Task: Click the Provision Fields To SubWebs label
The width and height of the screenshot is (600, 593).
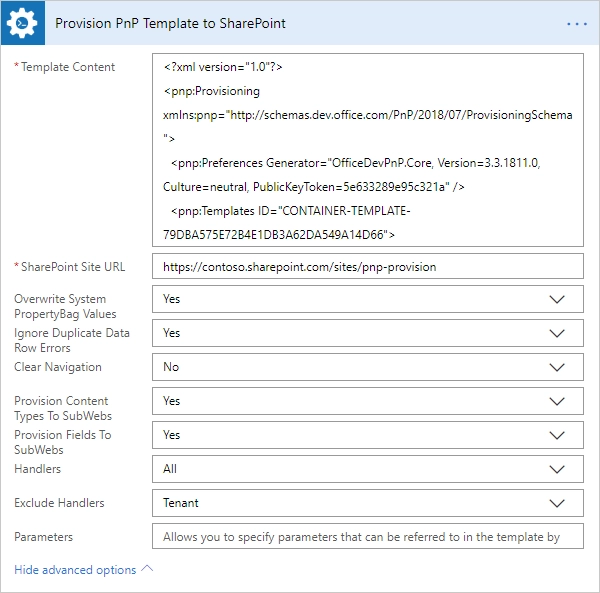Action: pos(62,442)
